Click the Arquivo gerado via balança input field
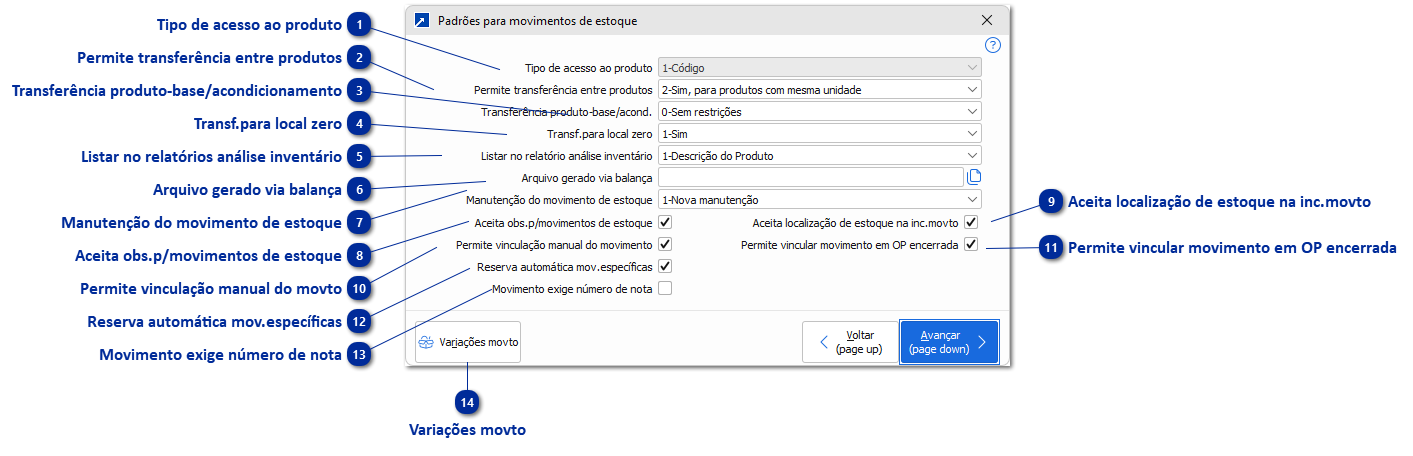This screenshot has height=456, width=1413. 810,177
